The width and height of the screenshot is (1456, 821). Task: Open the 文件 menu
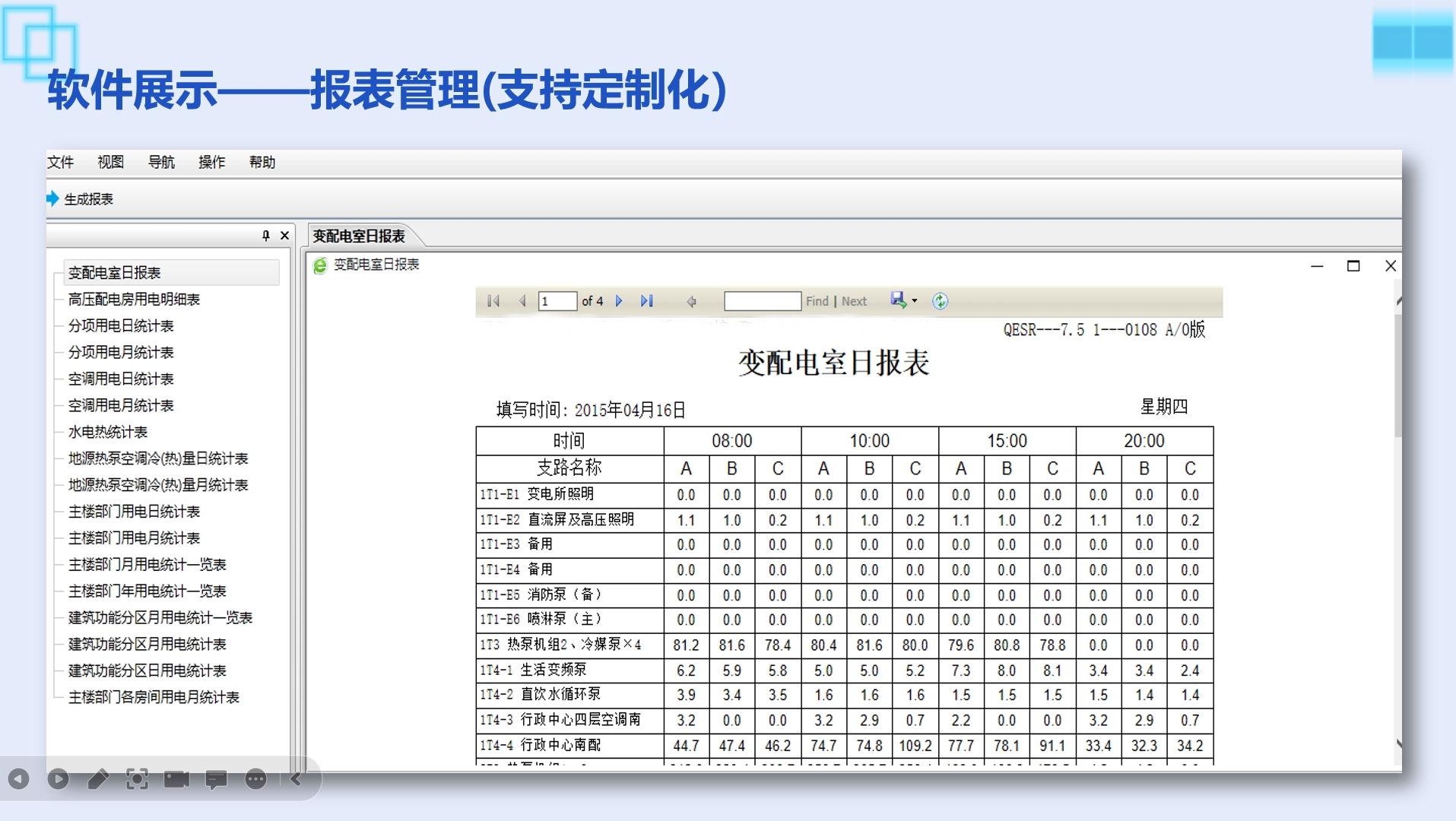pyautogui.click(x=61, y=162)
